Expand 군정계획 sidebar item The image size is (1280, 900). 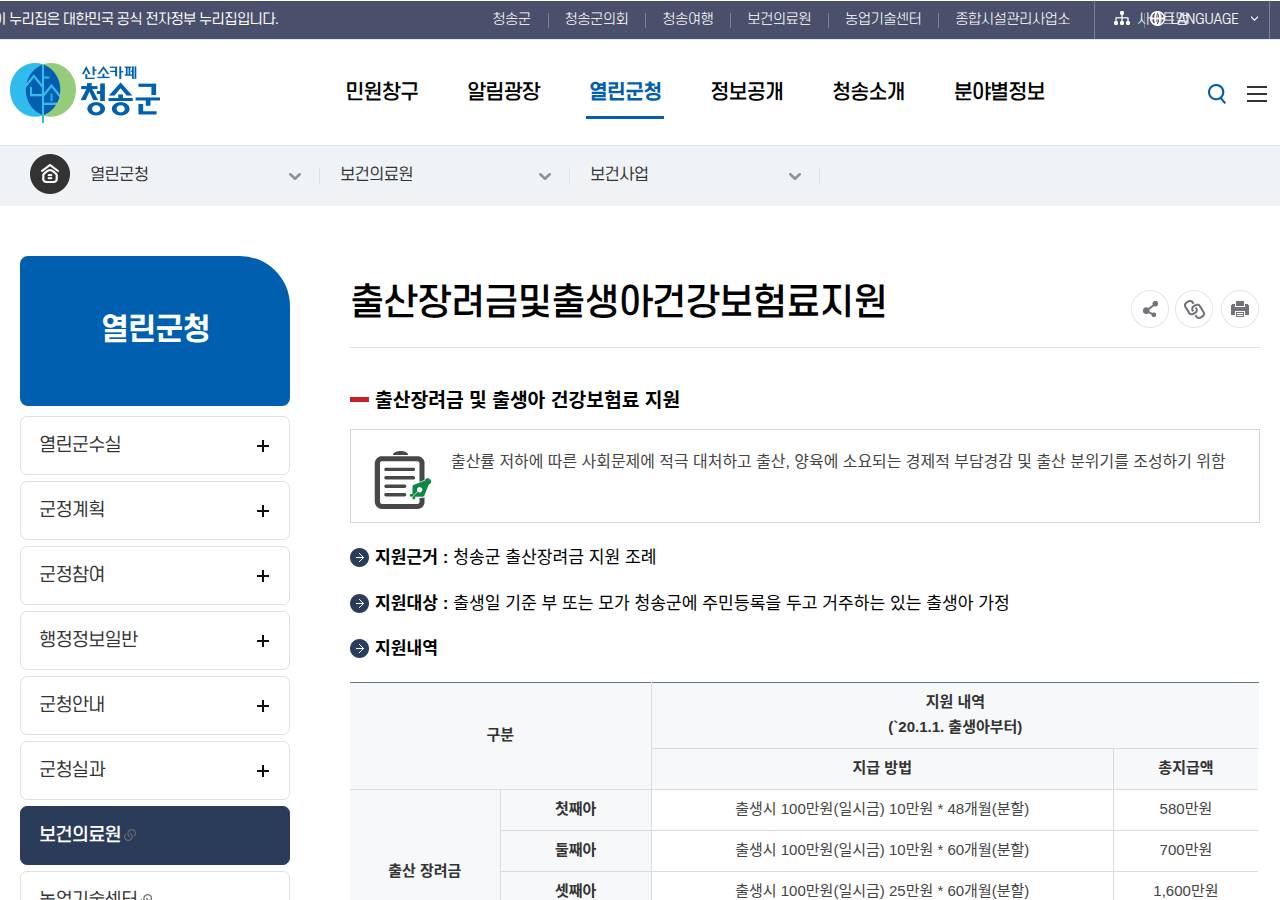pyautogui.click(x=155, y=510)
